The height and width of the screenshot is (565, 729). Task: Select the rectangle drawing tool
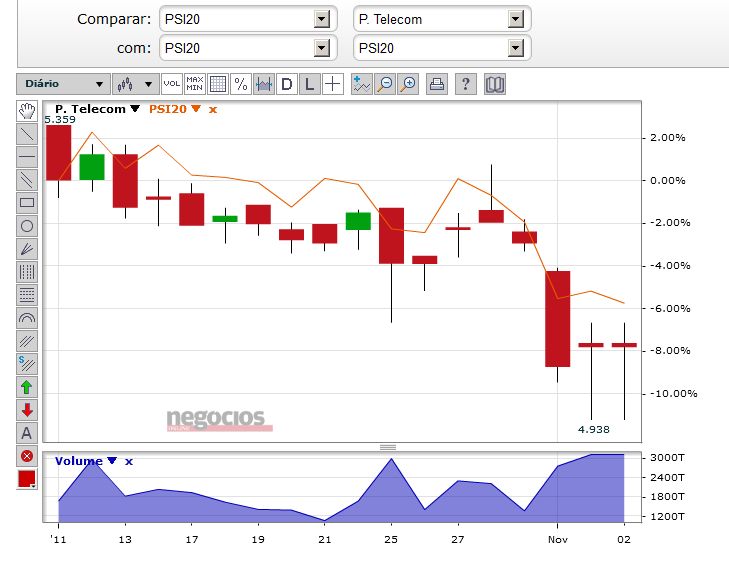coord(27,203)
